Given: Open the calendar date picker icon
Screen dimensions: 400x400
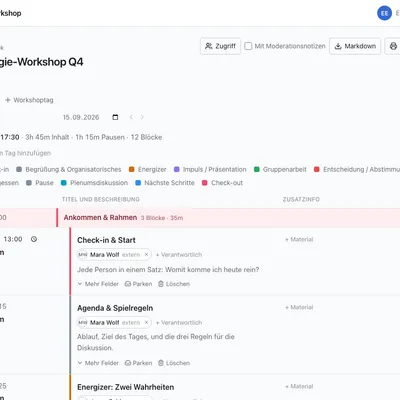Looking at the screenshot, I should click(x=115, y=117).
